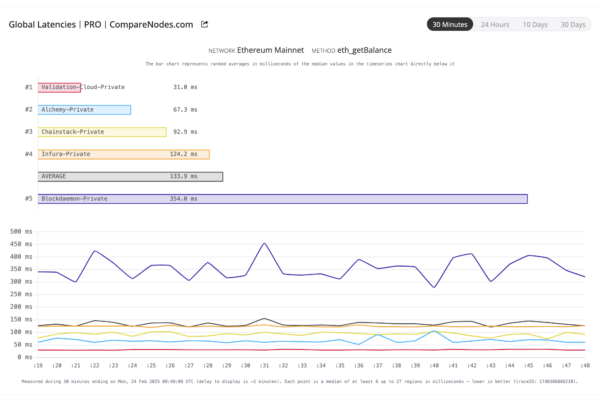
Task: Click the 92.9 ms value
Action: [x=185, y=132]
